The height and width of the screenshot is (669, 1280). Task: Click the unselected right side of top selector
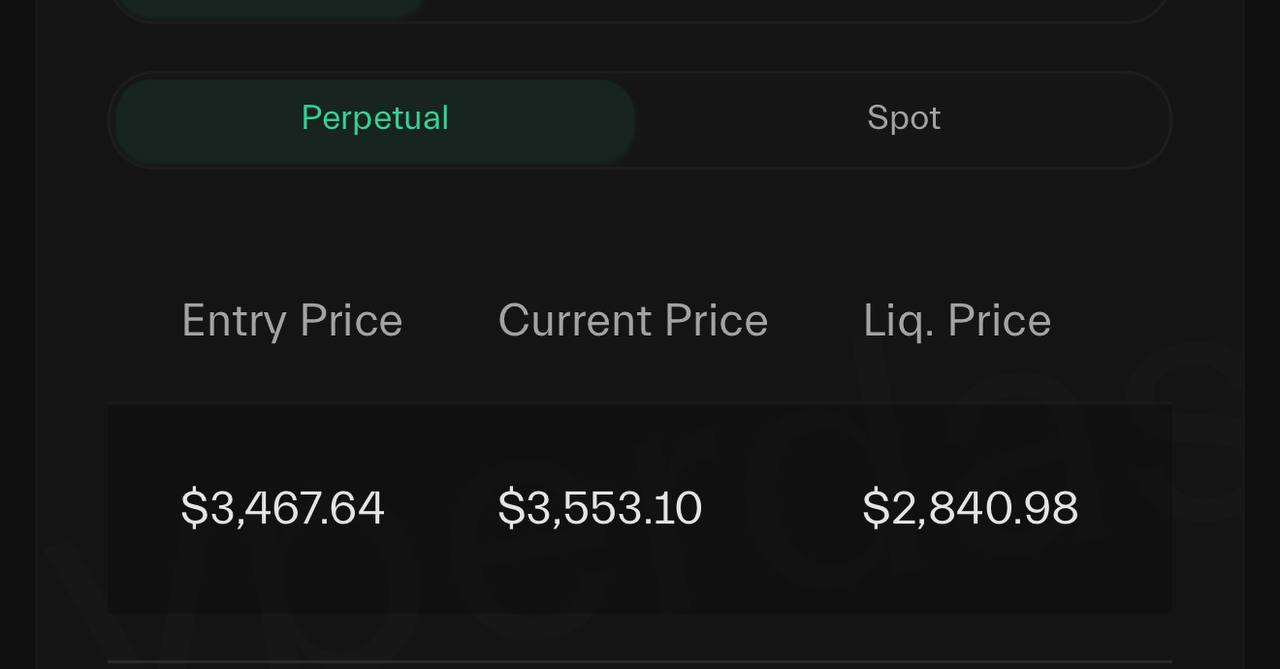point(800,8)
